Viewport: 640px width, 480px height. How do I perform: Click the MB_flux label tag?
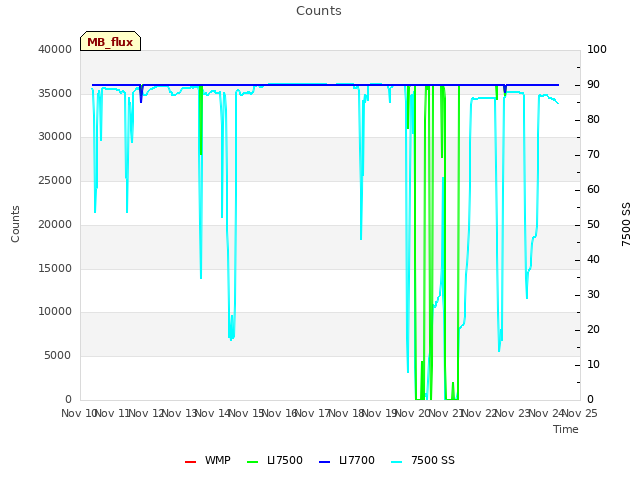click(x=110, y=41)
